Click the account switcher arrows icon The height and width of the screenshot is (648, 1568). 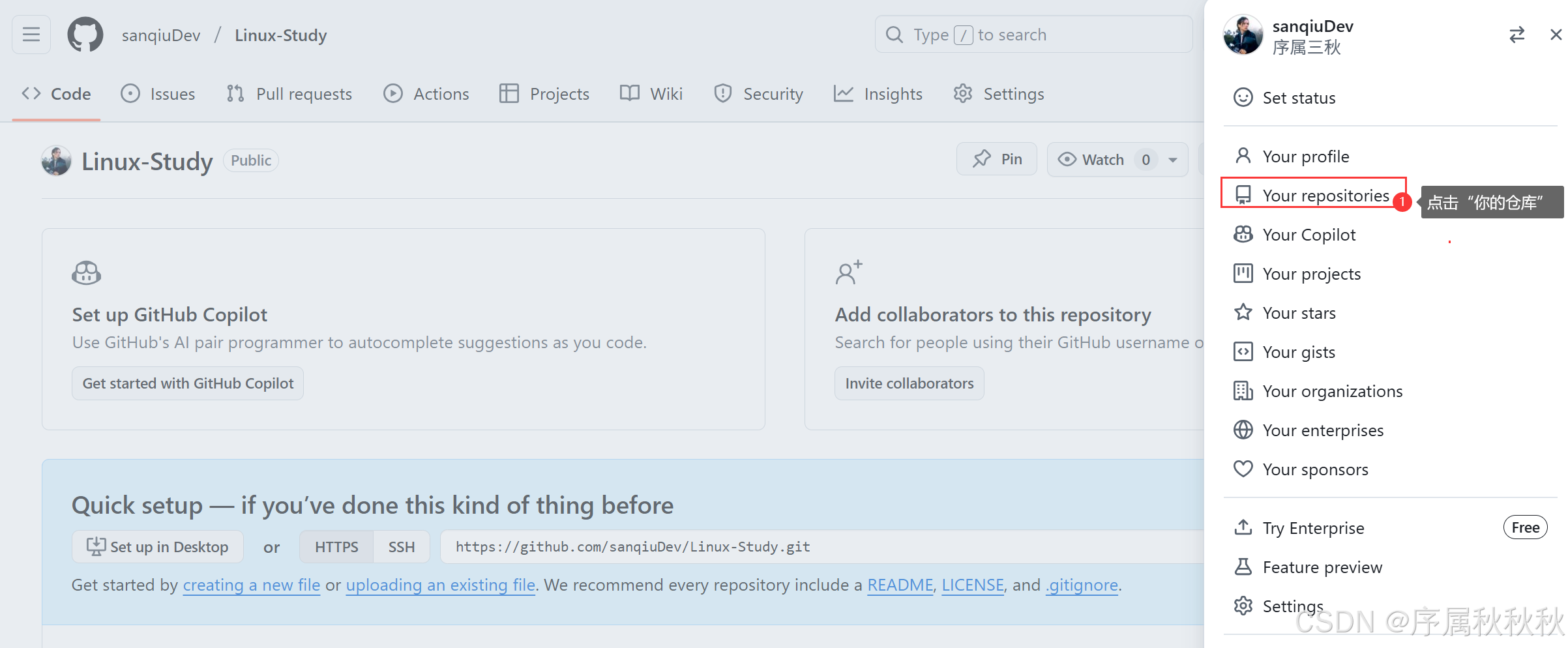[1516, 35]
